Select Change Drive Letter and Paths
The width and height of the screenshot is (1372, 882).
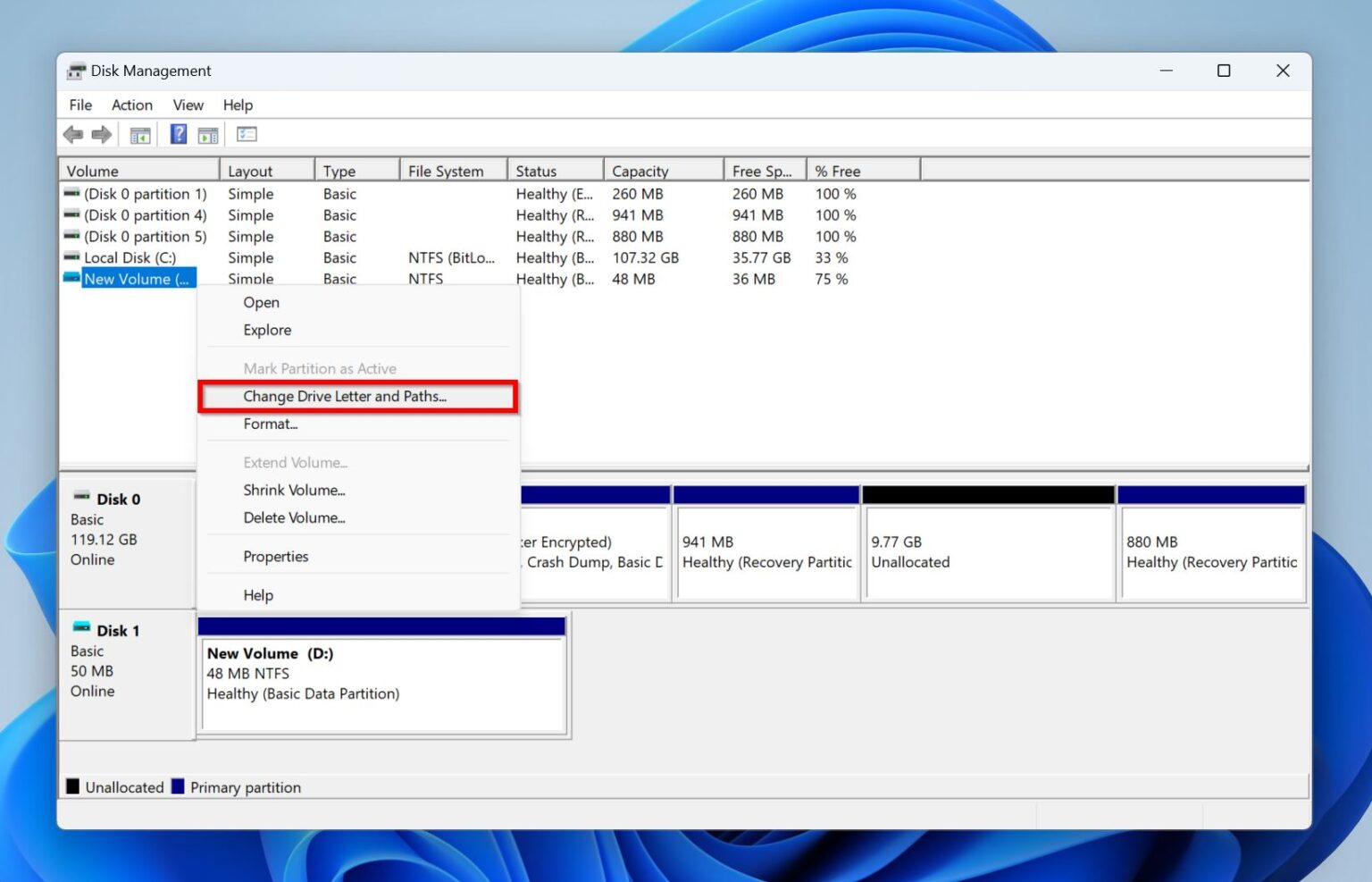pos(345,396)
